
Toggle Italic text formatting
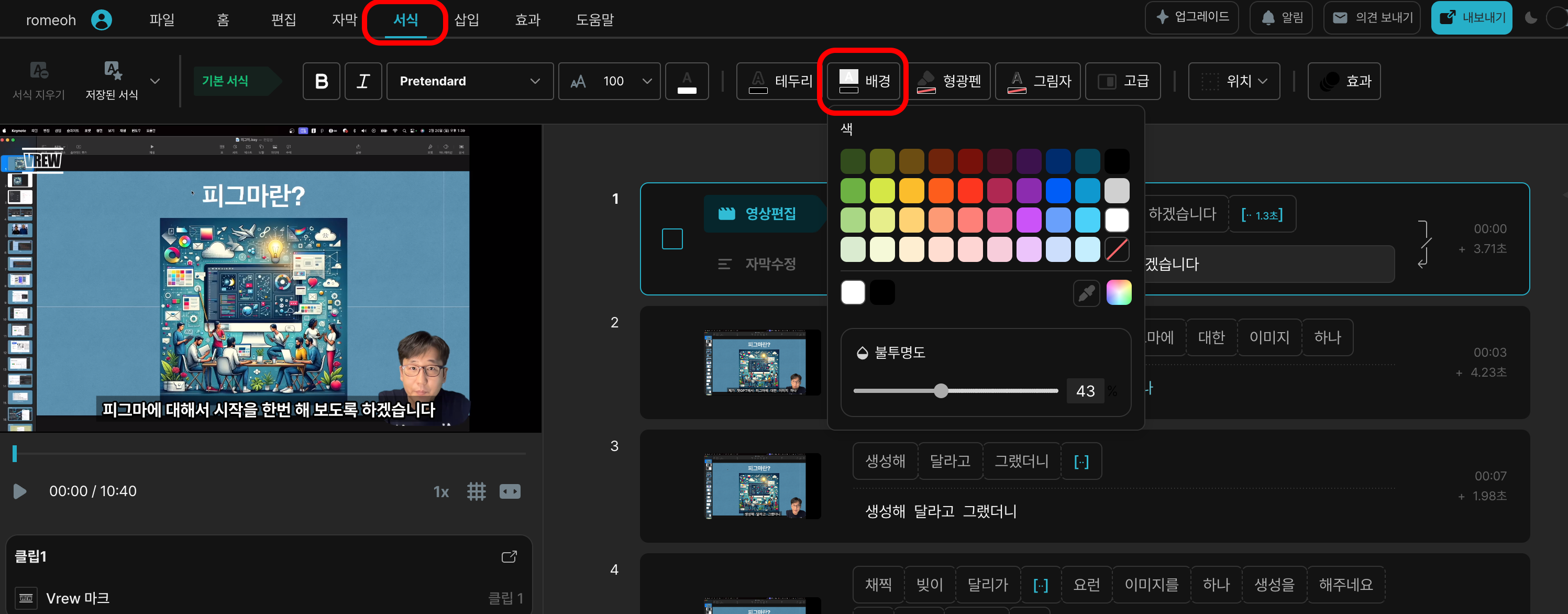point(363,81)
